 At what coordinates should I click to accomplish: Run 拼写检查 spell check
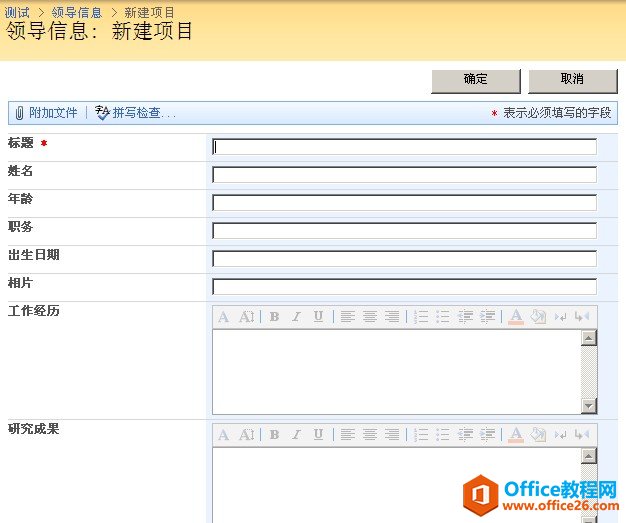coord(135,113)
